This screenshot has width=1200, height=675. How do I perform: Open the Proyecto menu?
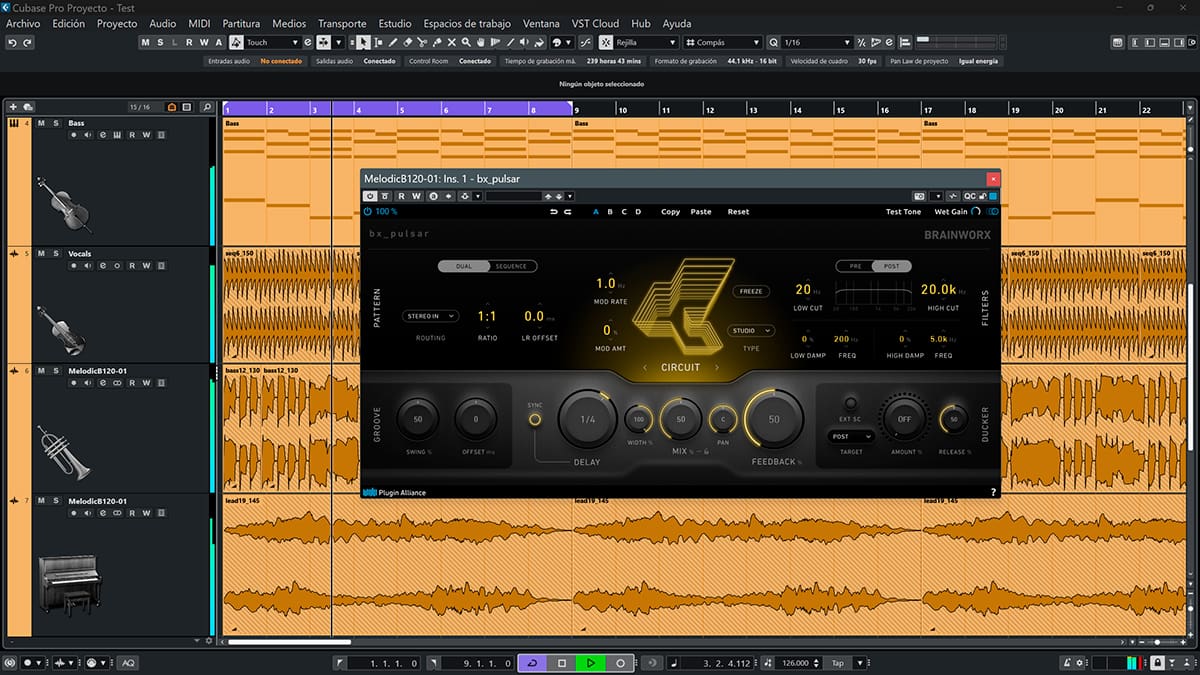[117, 23]
